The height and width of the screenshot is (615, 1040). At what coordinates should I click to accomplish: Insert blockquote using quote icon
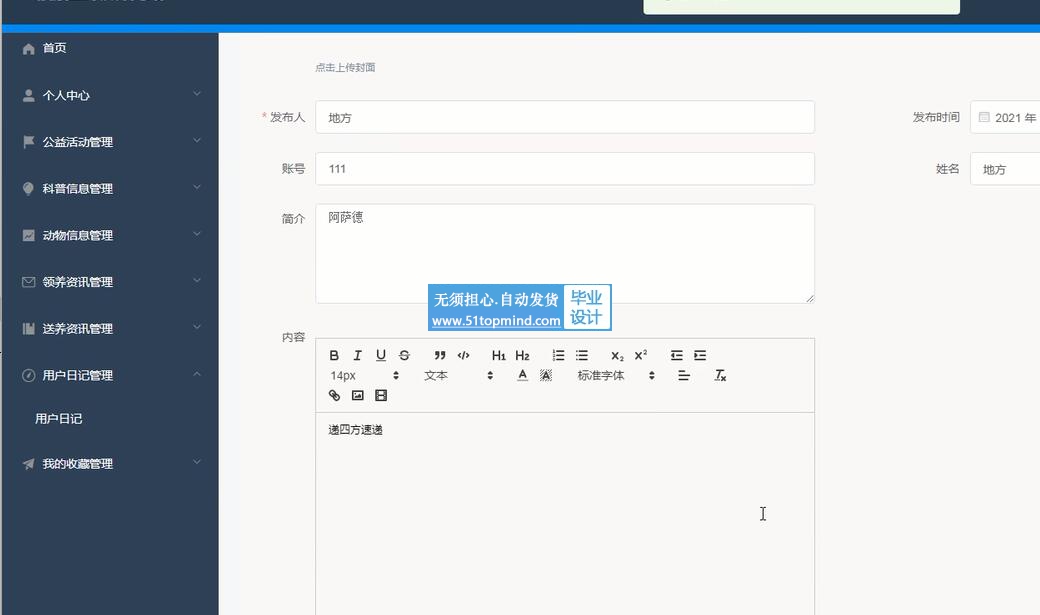click(x=440, y=356)
